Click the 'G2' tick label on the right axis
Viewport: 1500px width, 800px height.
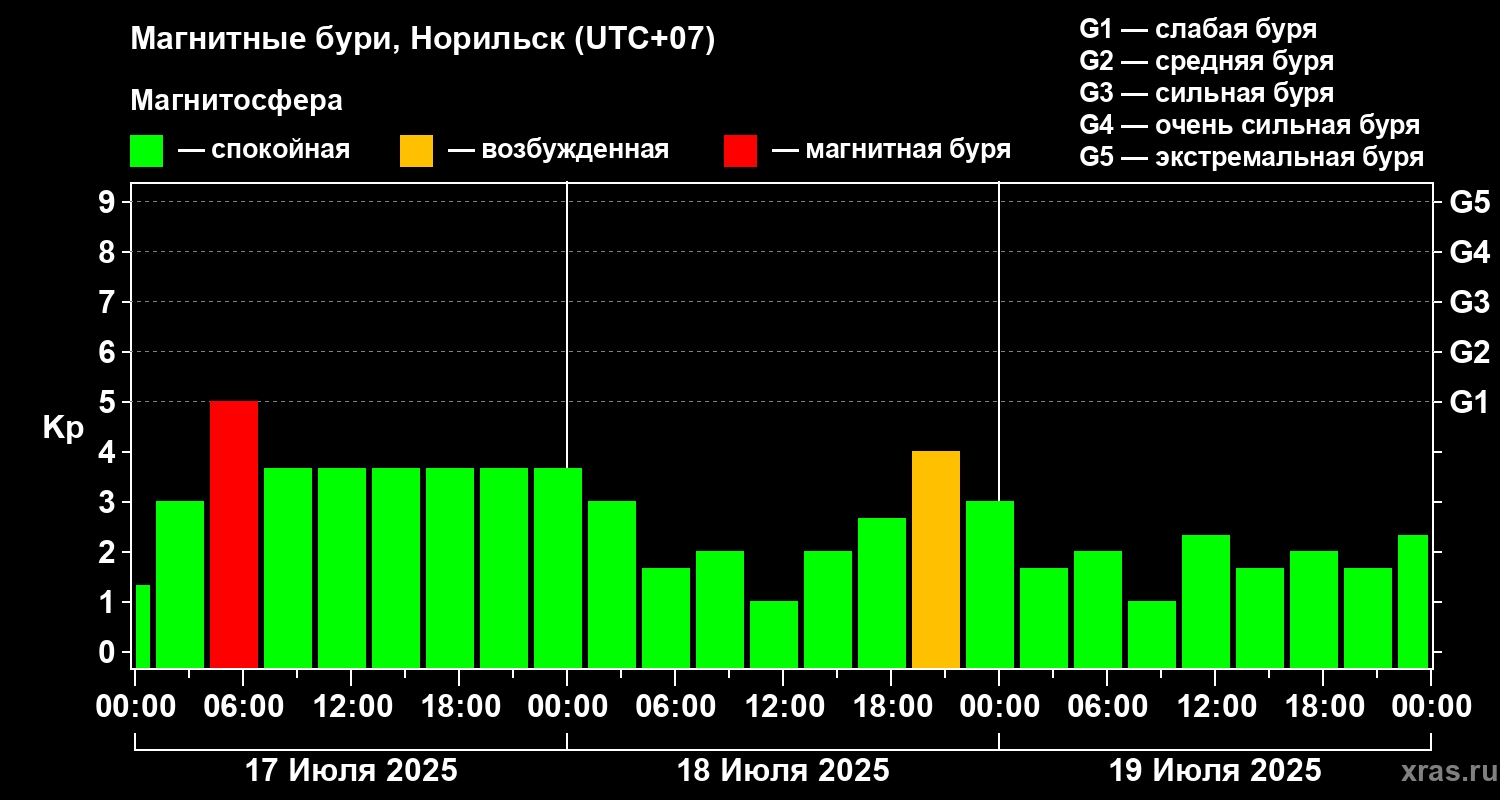(x=1469, y=352)
